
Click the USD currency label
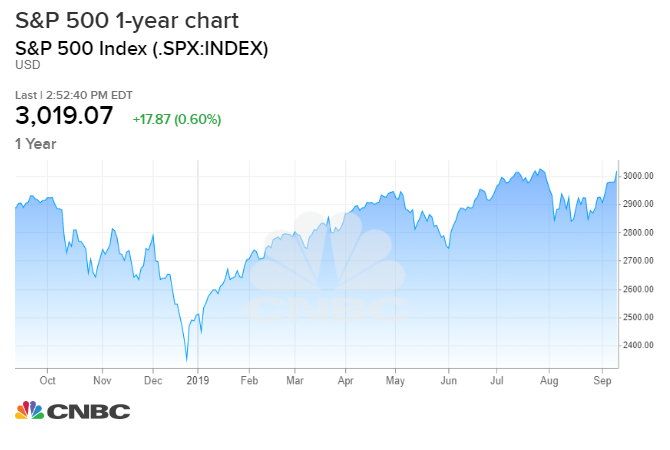tap(27, 65)
